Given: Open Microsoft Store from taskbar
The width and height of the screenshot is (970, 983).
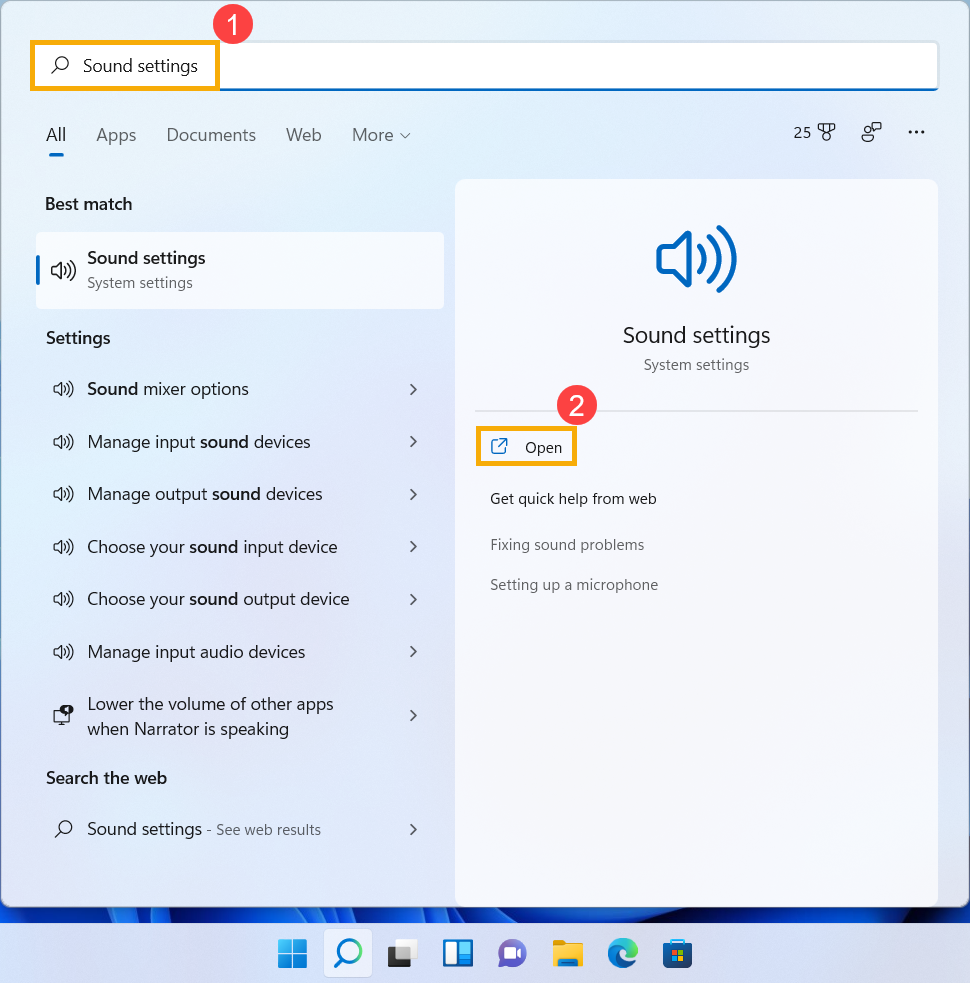Looking at the screenshot, I should pos(677,954).
